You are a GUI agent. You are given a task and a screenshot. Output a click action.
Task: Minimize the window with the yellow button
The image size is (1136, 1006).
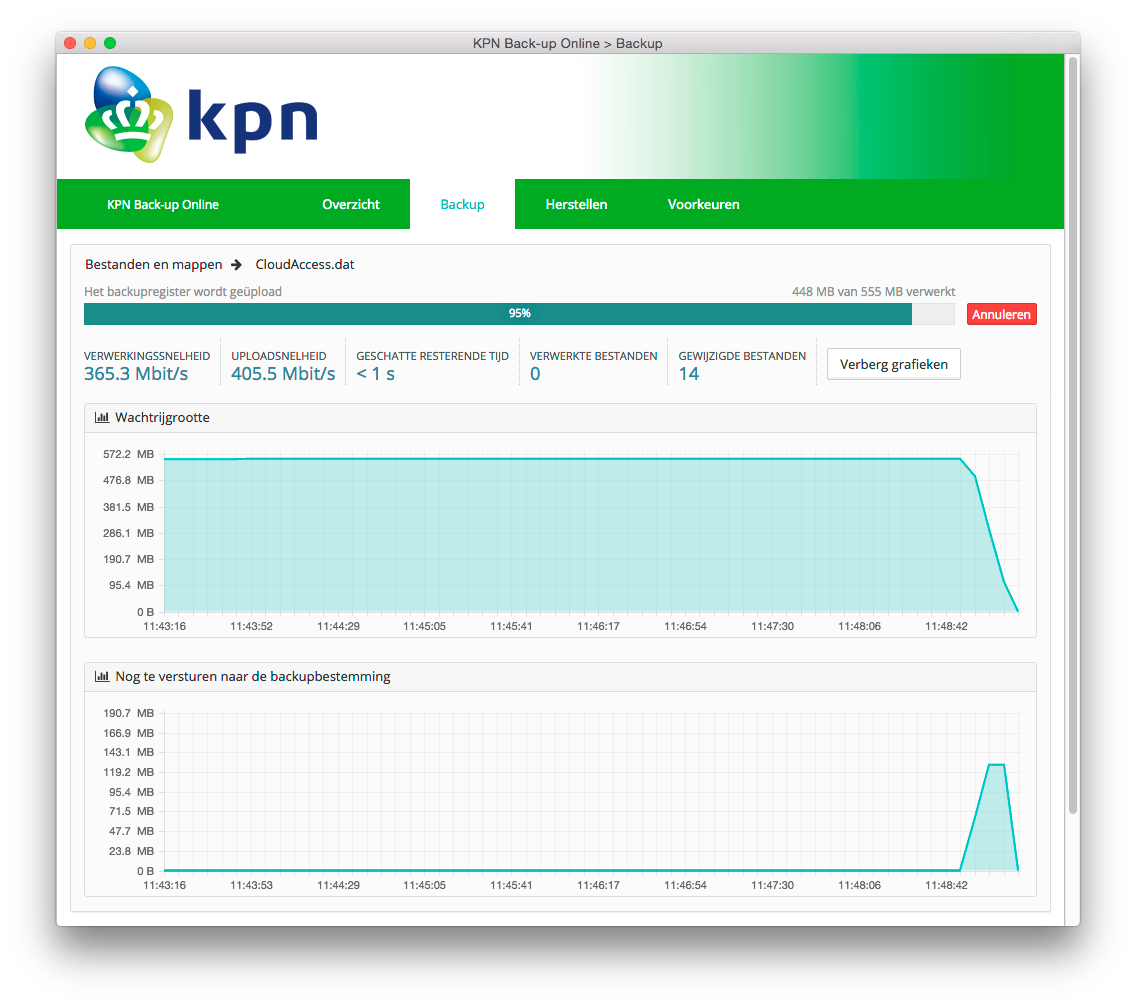click(90, 43)
